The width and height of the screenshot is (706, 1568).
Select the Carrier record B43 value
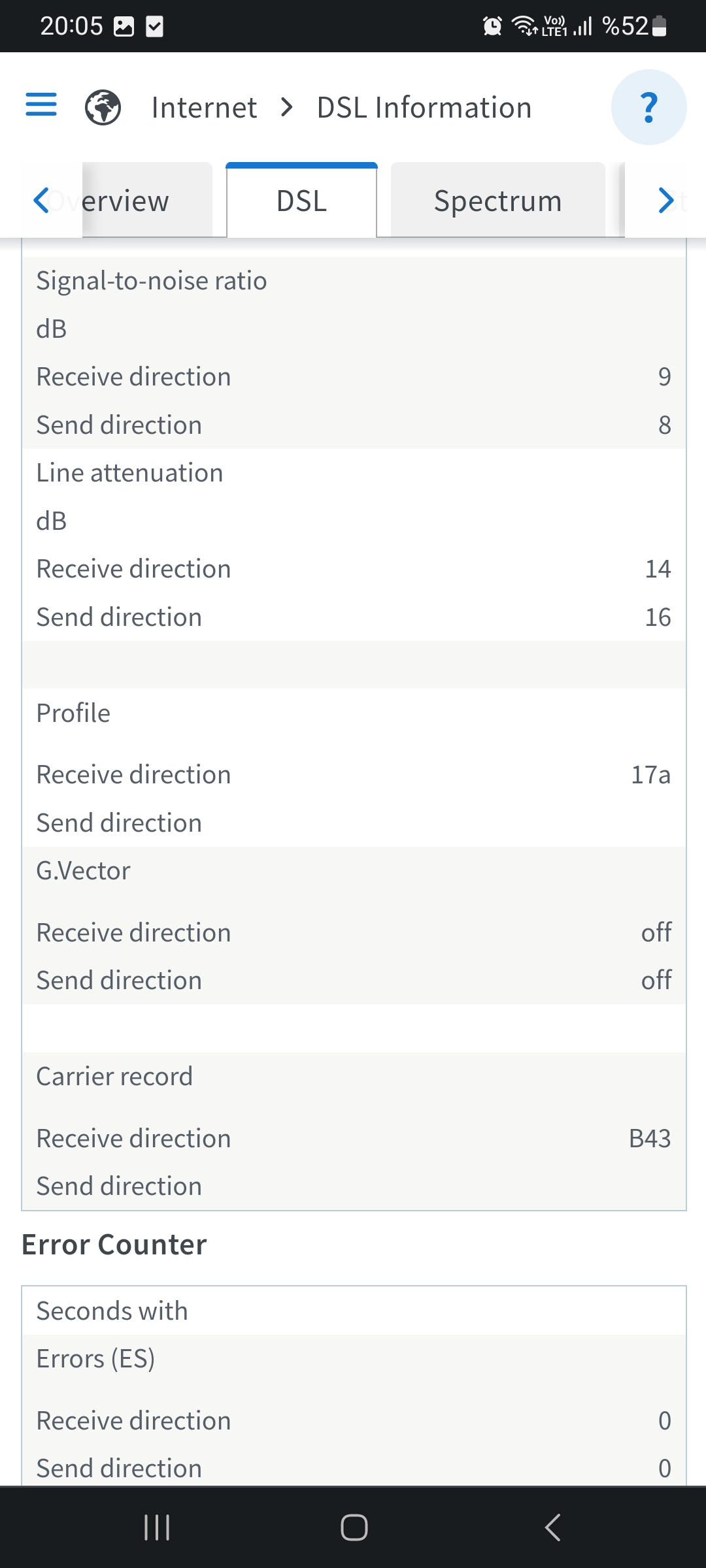coord(650,1138)
